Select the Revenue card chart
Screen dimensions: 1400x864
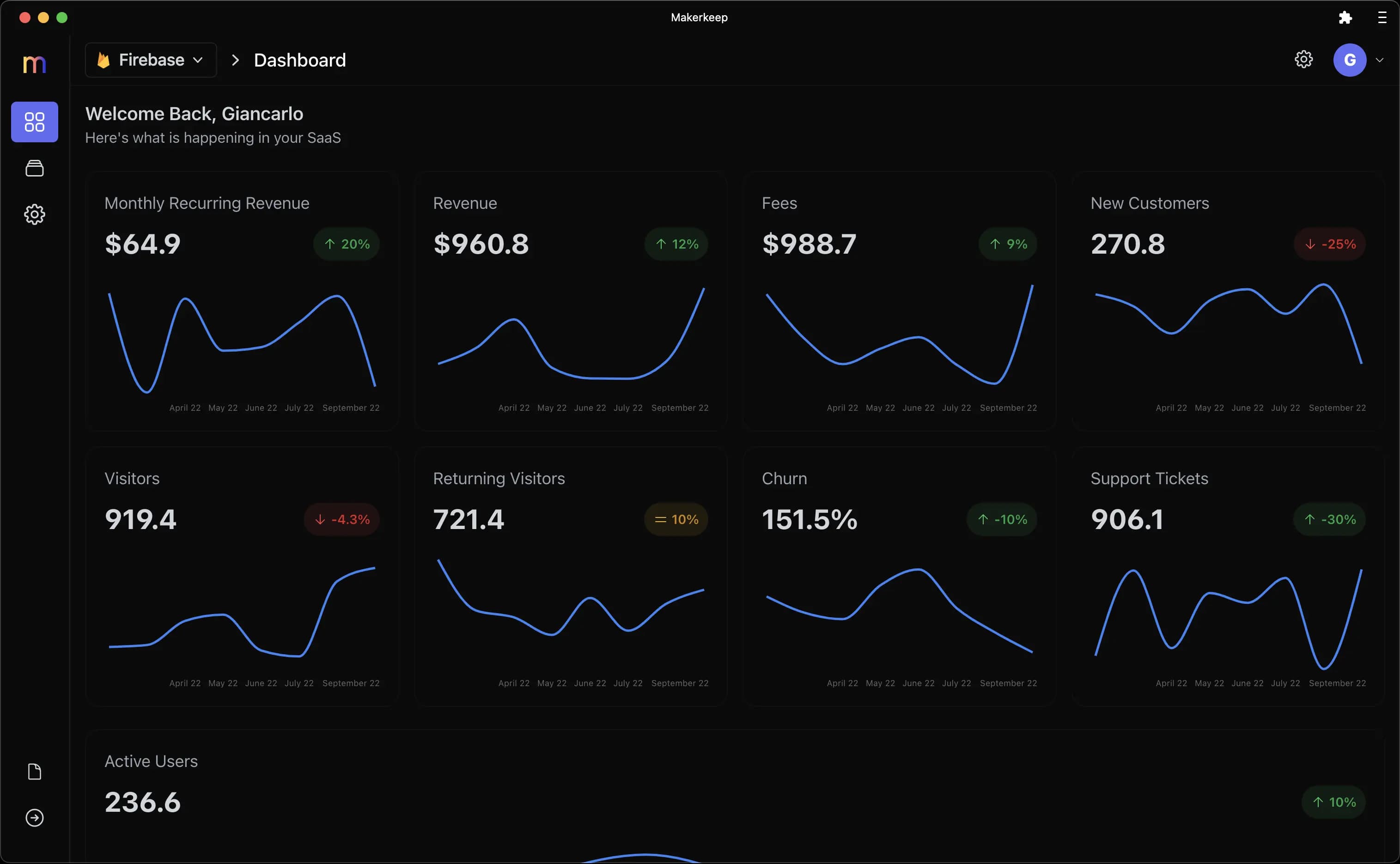point(570,335)
